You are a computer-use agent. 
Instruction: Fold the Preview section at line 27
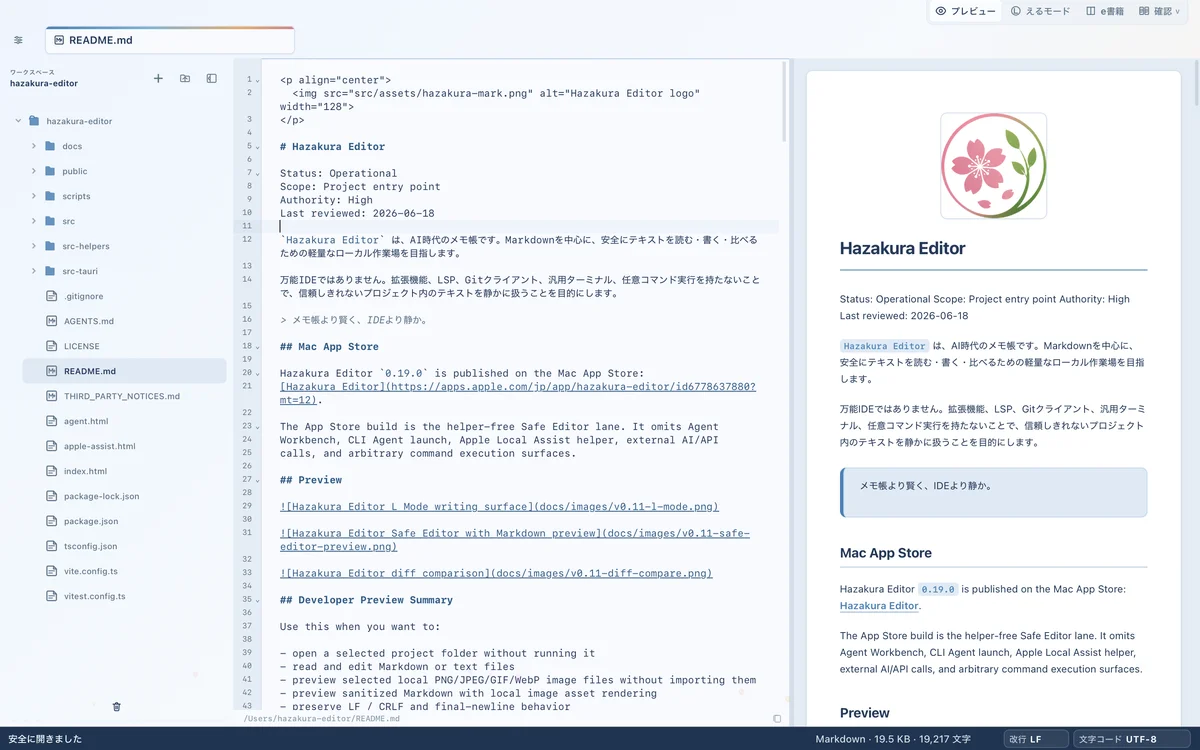(x=257, y=480)
